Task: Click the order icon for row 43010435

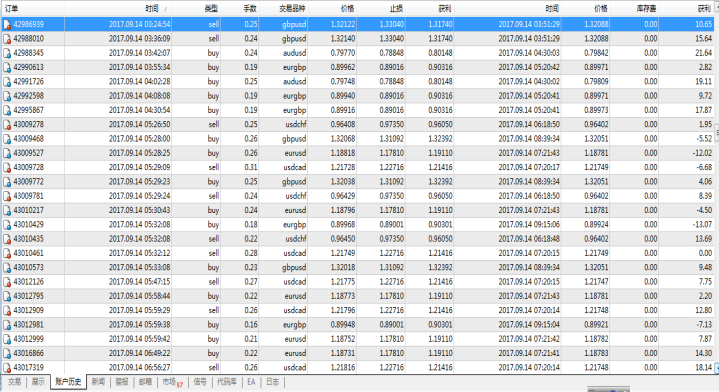Action: point(7,239)
